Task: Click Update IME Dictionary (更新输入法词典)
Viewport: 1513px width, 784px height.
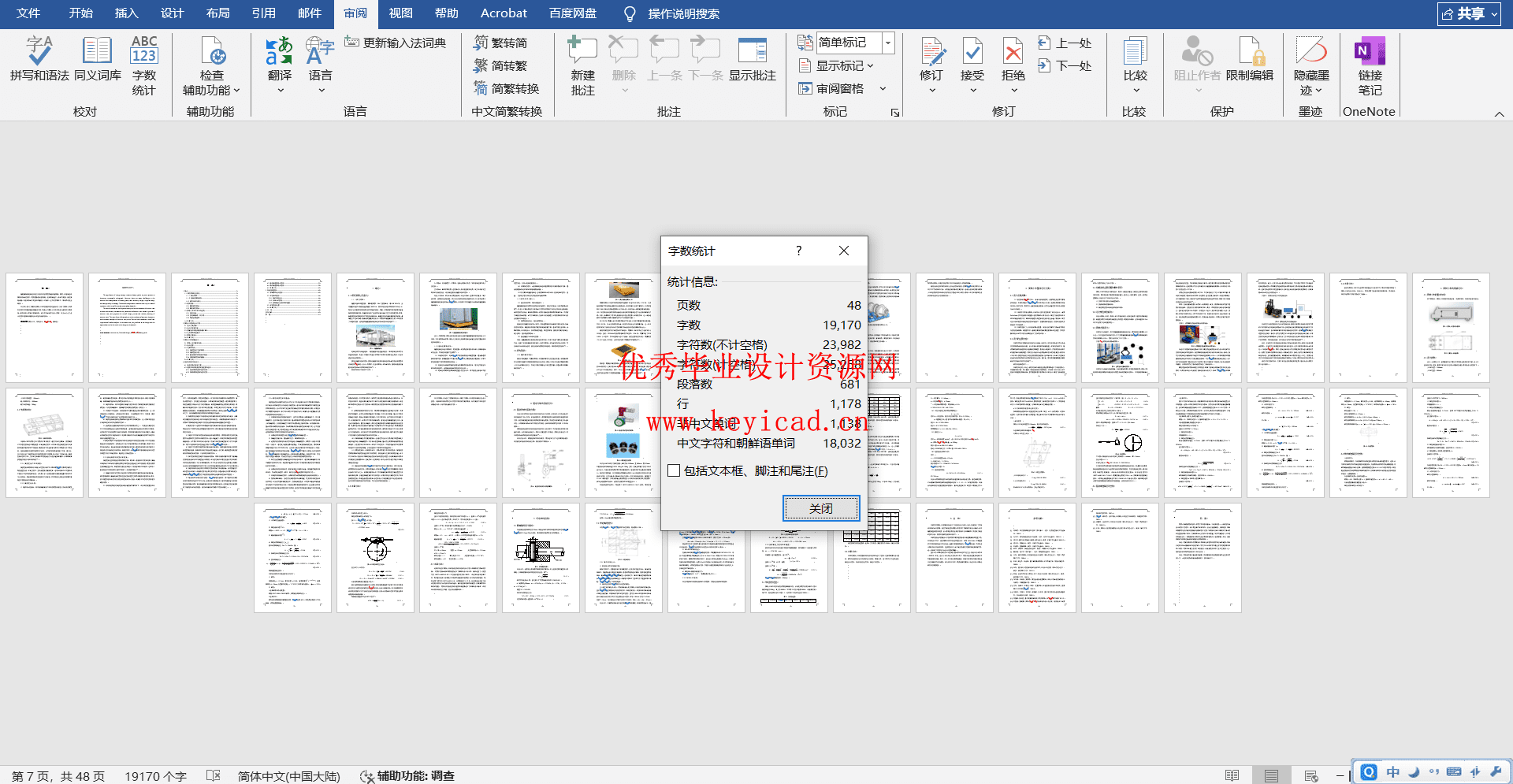Action: (396, 43)
